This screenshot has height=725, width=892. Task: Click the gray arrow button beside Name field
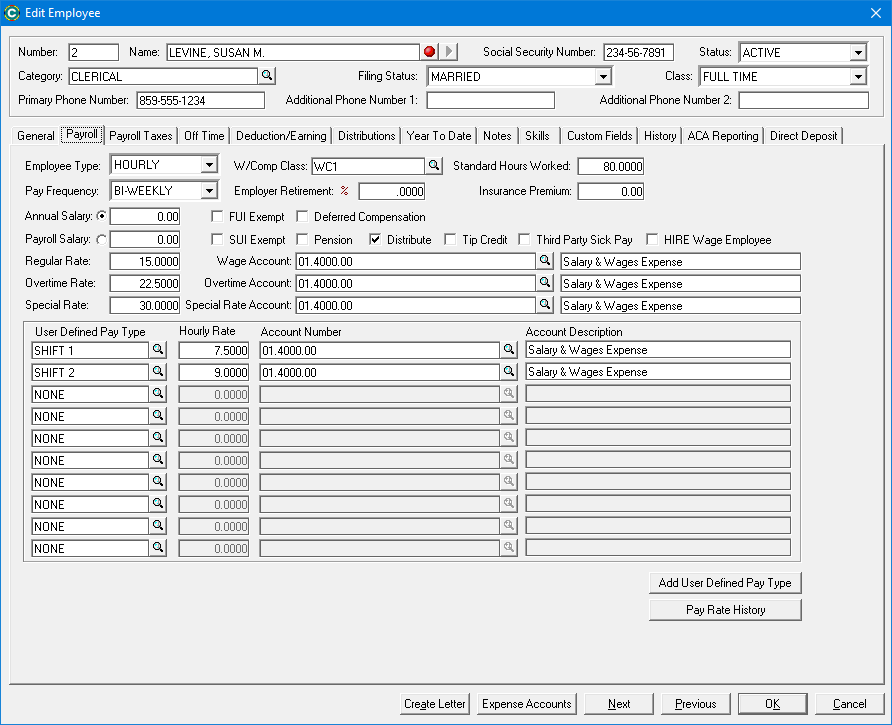tap(449, 52)
